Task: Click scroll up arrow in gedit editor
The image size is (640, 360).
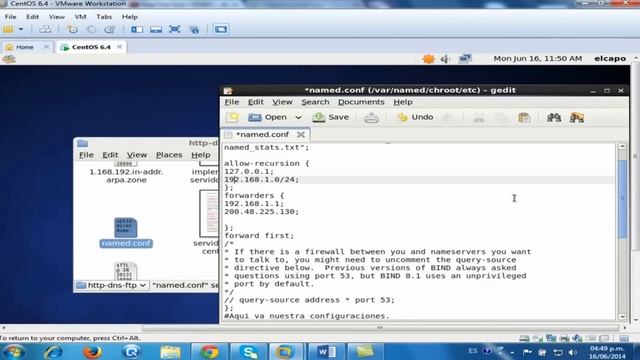Action: point(622,147)
